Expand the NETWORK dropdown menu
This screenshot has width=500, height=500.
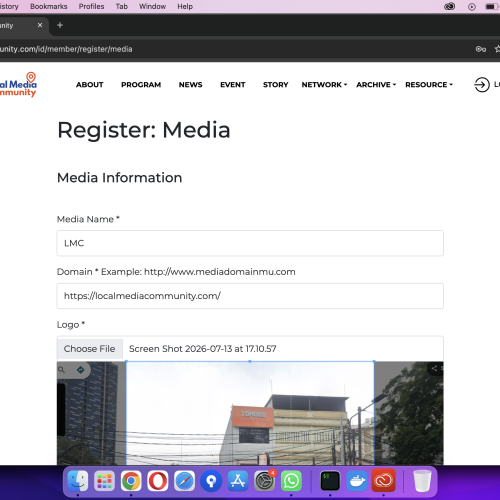324,85
